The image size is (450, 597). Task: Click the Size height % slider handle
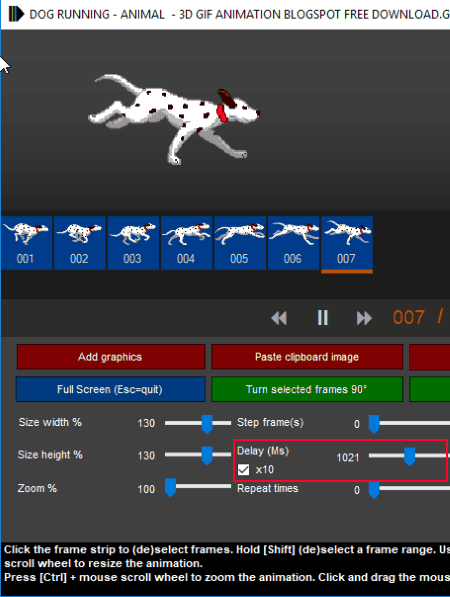pos(207,456)
